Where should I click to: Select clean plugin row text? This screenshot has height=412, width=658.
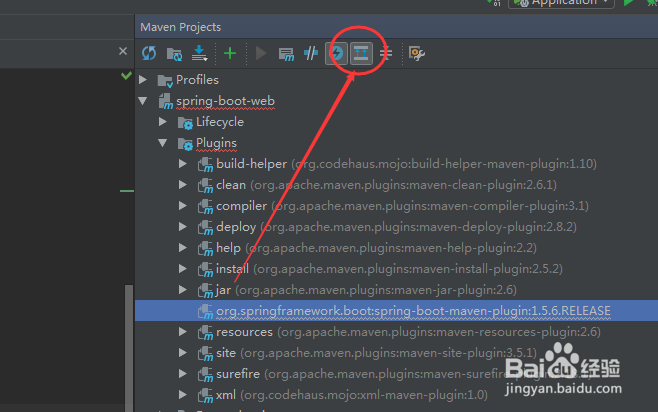coord(386,185)
